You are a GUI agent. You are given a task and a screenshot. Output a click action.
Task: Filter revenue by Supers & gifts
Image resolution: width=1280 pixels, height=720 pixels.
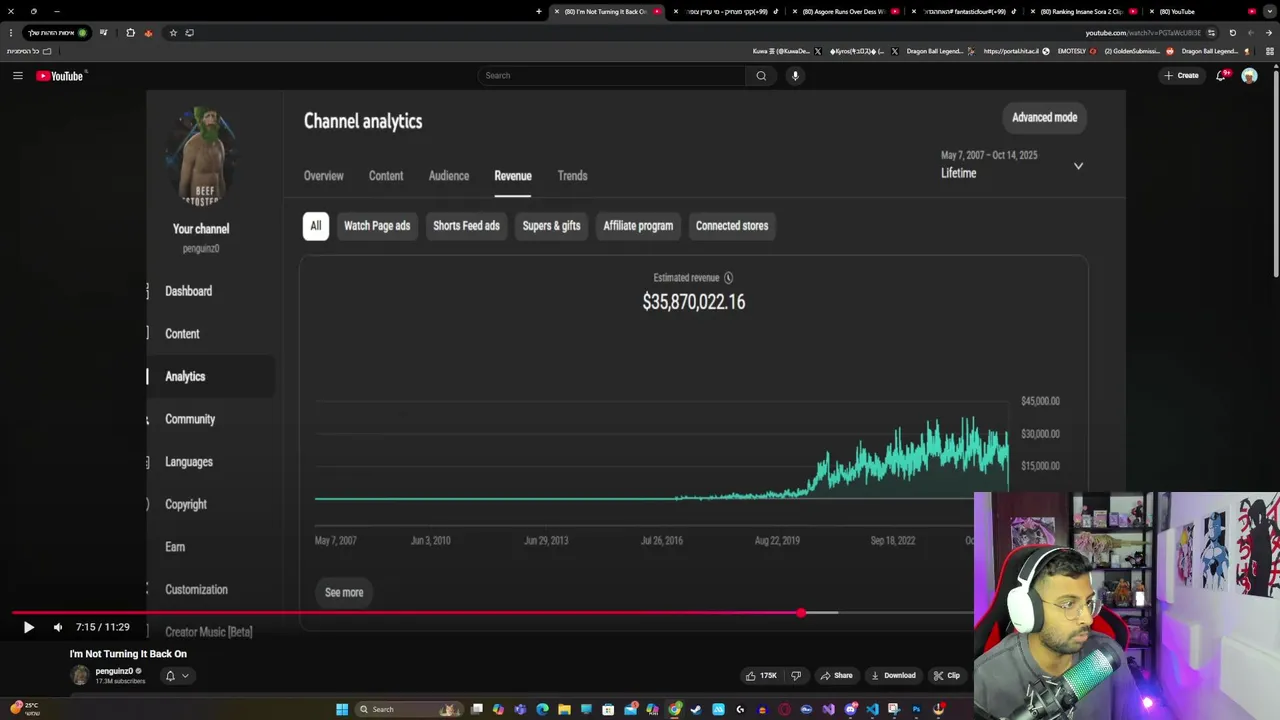(x=551, y=226)
